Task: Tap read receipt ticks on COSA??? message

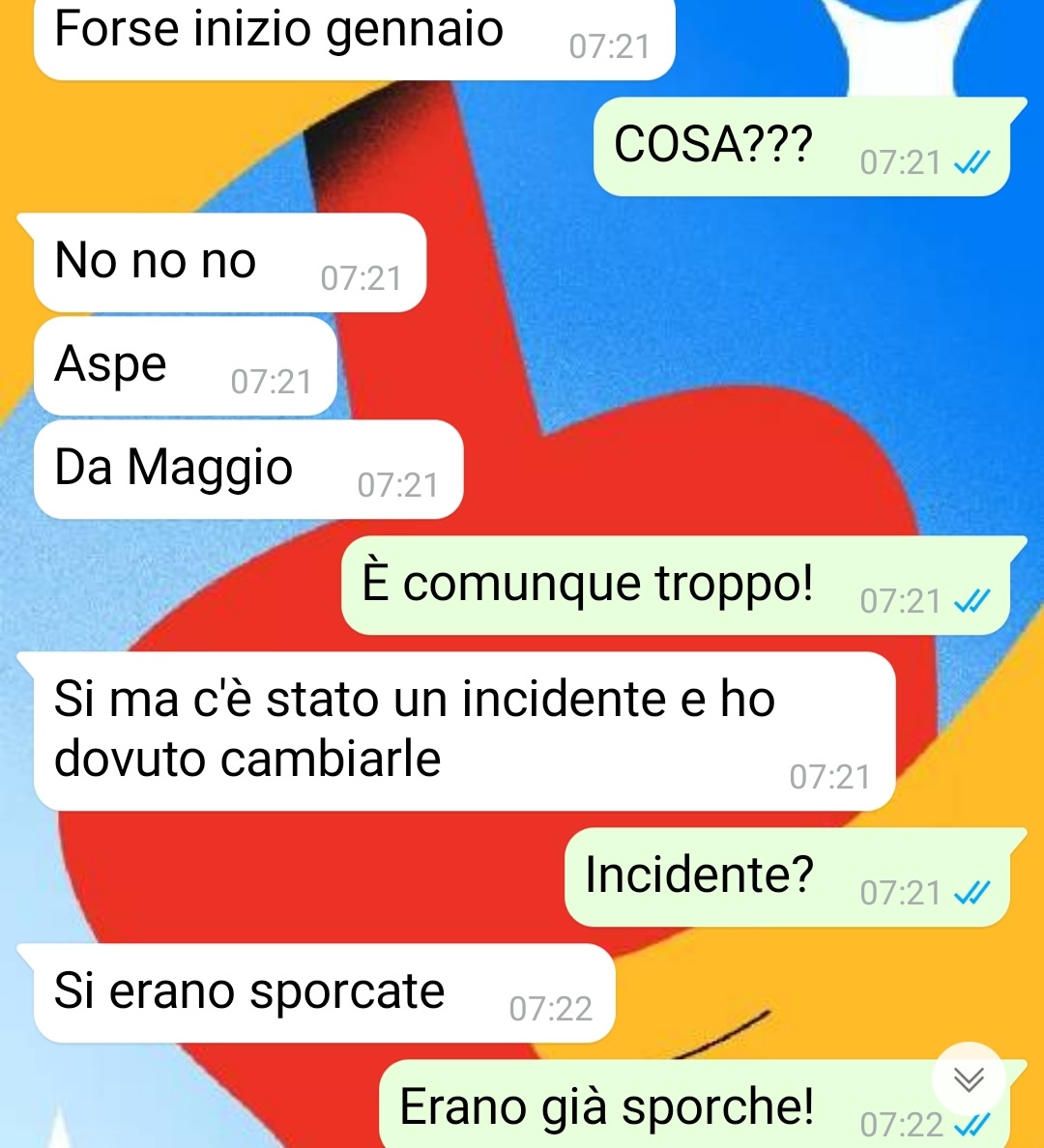Action: 972,161
